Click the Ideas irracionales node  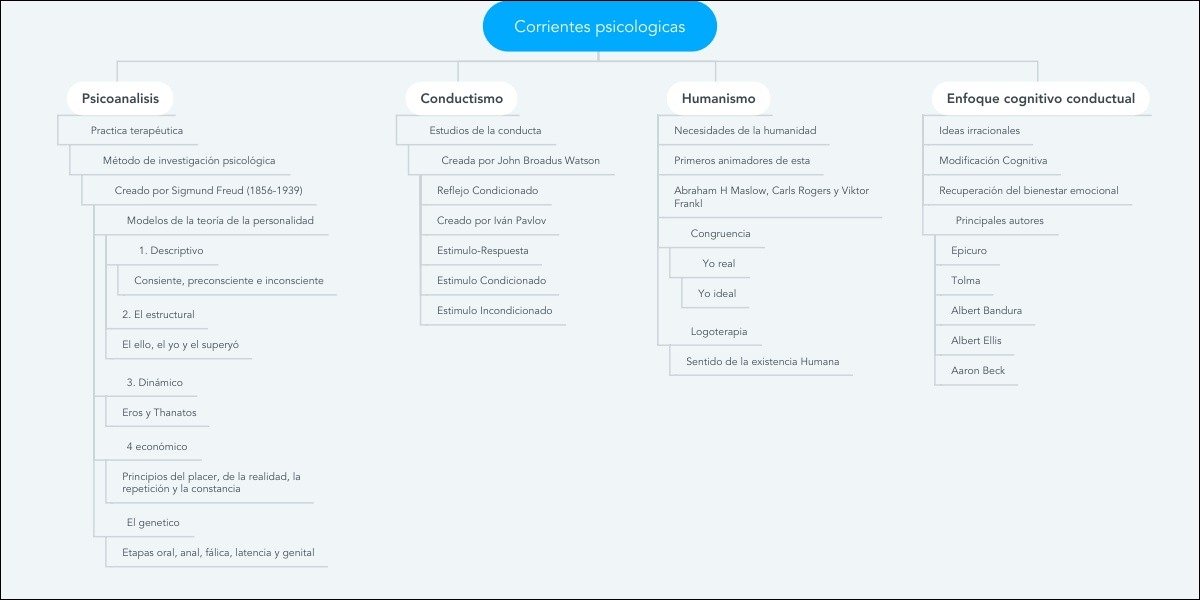pyautogui.click(x=979, y=130)
